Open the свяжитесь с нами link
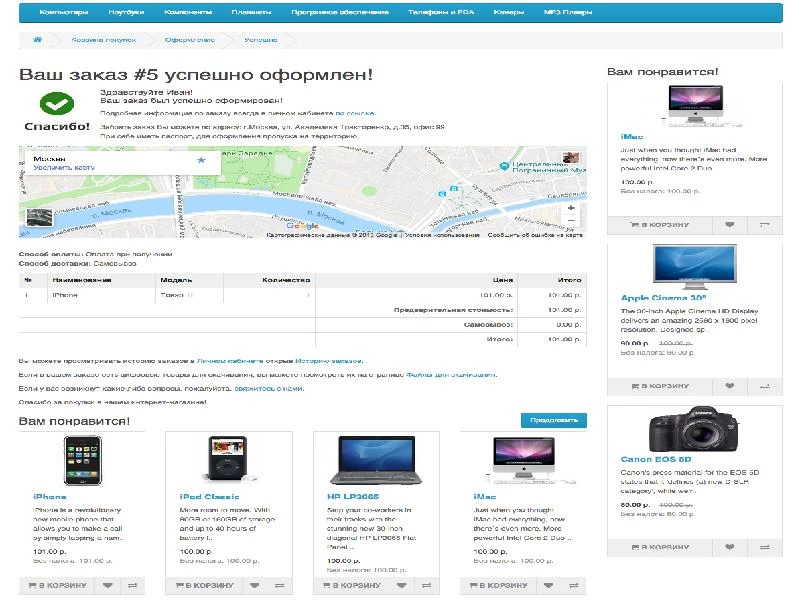The height and width of the screenshot is (600, 800). (268, 388)
